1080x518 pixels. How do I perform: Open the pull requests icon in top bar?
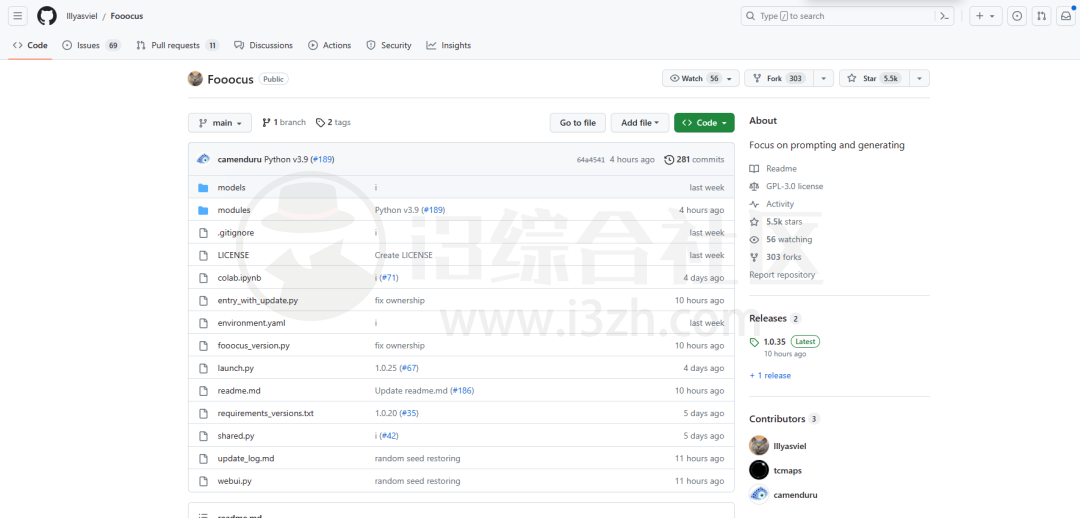tap(1041, 16)
